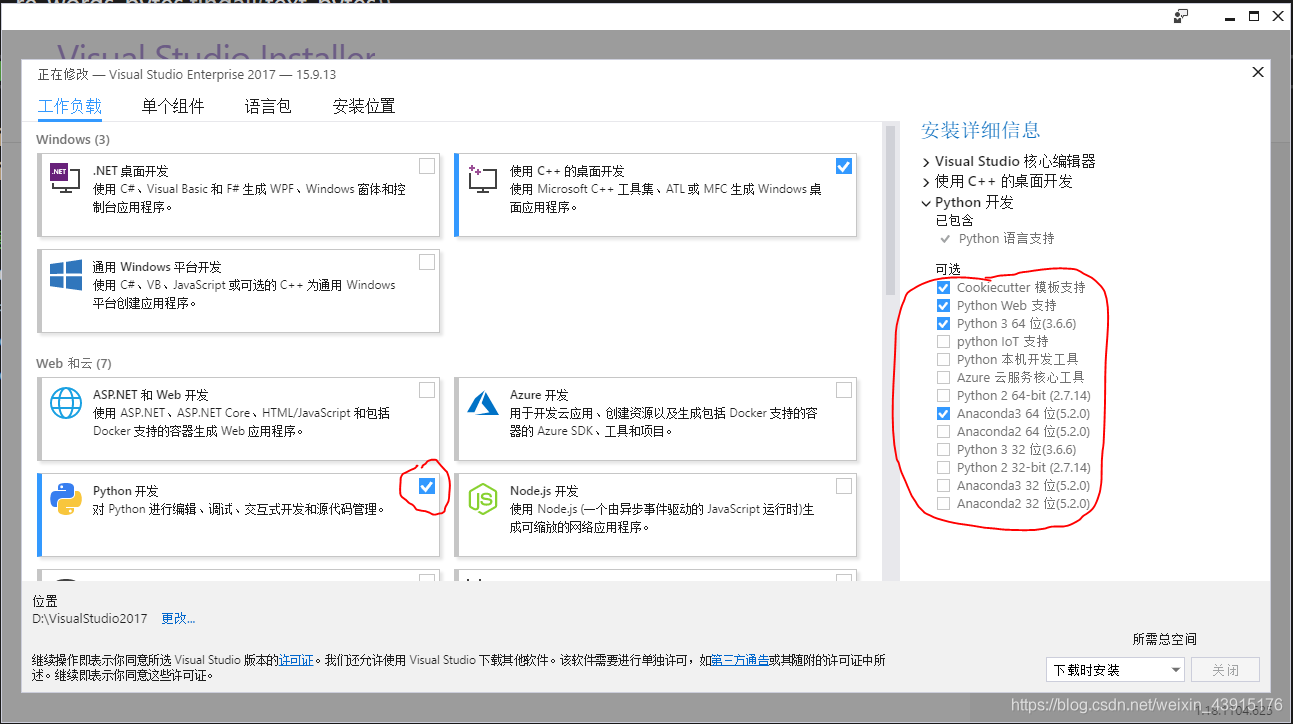
Task: Switch to 安装位置 tab
Action: (364, 106)
